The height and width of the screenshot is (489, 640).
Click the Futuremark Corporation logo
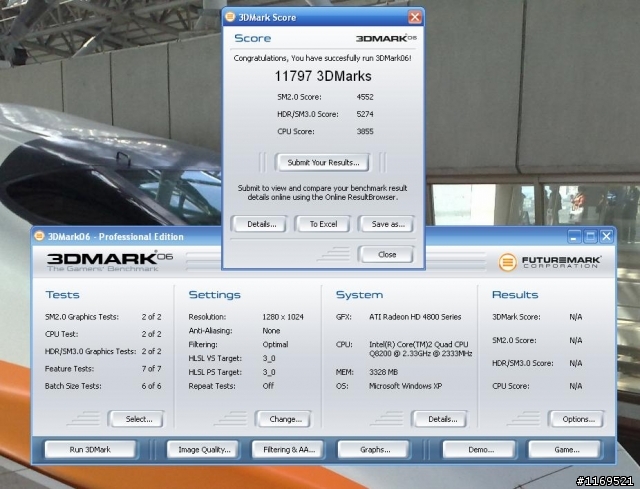(x=549, y=262)
